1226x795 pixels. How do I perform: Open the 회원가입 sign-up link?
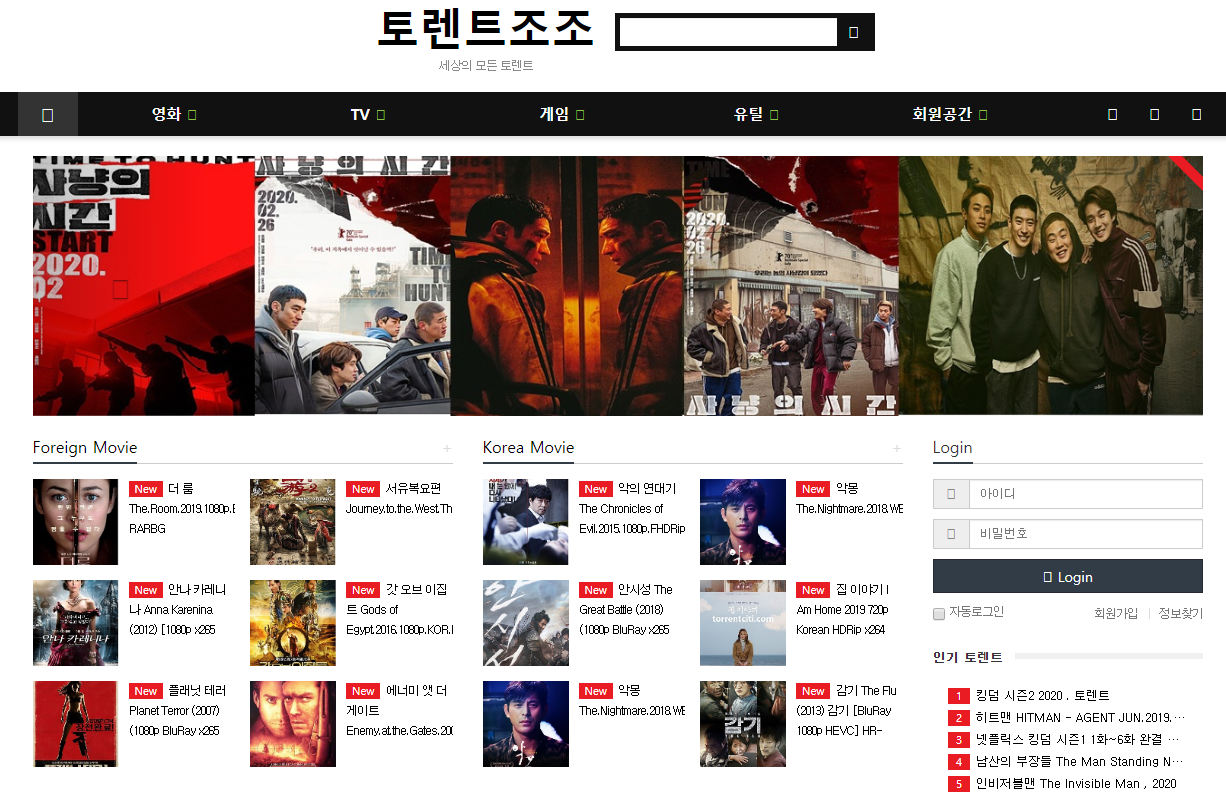pos(1116,614)
